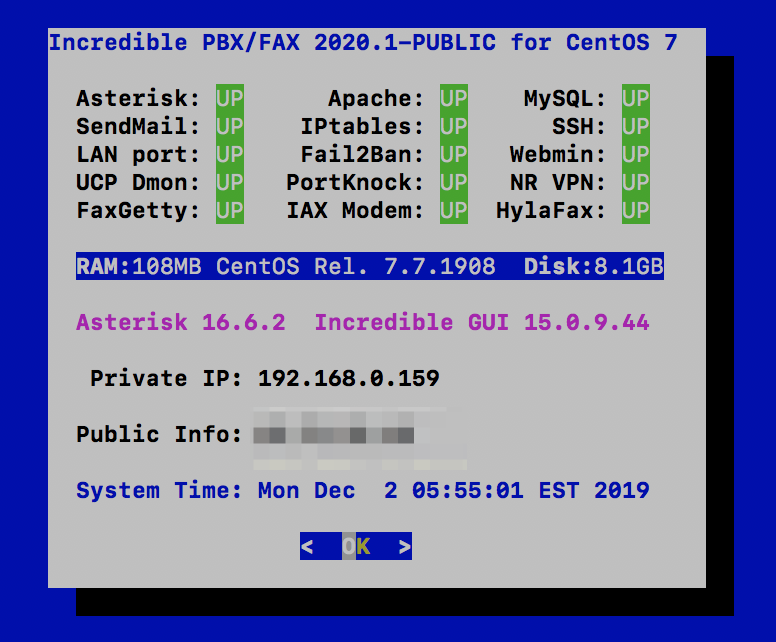Select the FaxGetty UP status
The height and width of the screenshot is (642, 776).
pos(230,210)
